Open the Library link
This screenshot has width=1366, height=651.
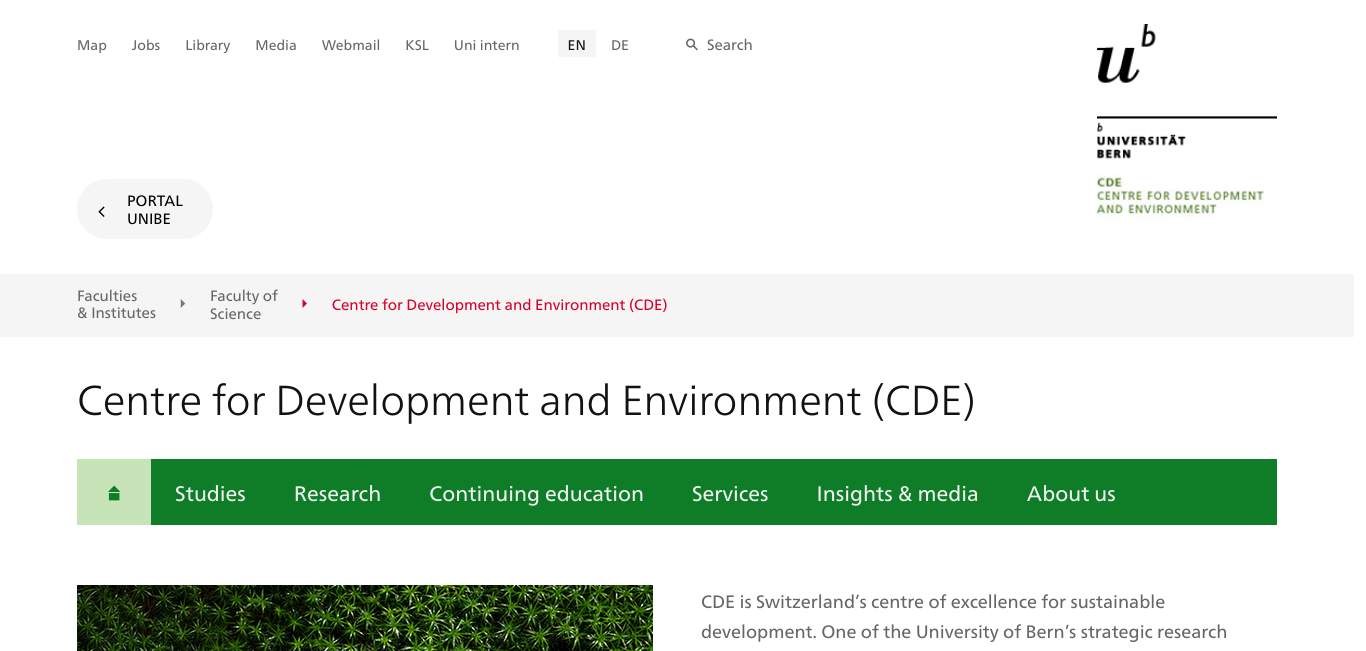[208, 45]
